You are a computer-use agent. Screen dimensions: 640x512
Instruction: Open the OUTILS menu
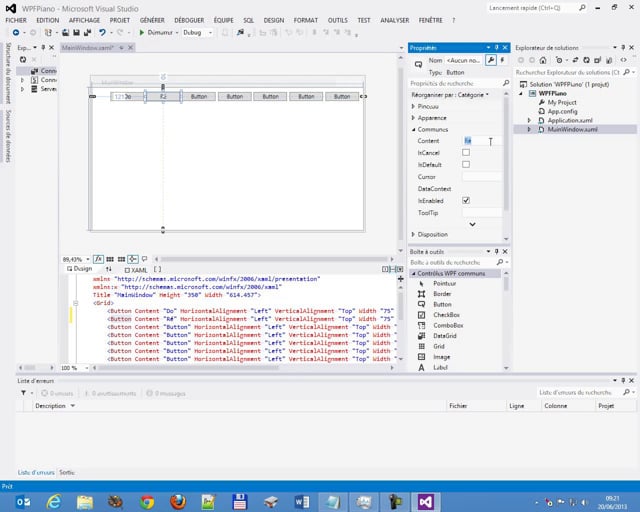tap(338, 20)
